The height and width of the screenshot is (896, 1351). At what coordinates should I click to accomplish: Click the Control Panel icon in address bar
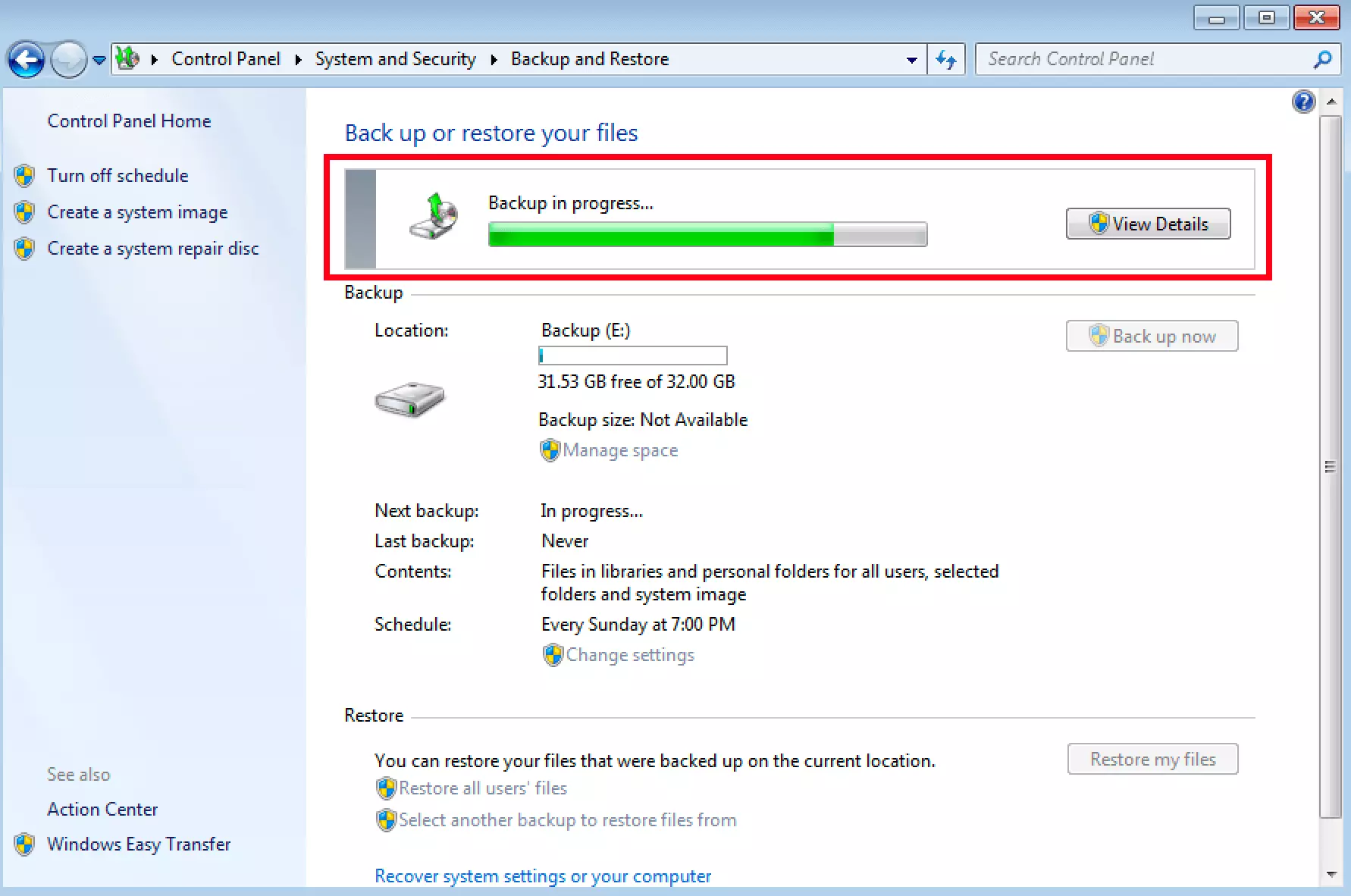tap(127, 58)
